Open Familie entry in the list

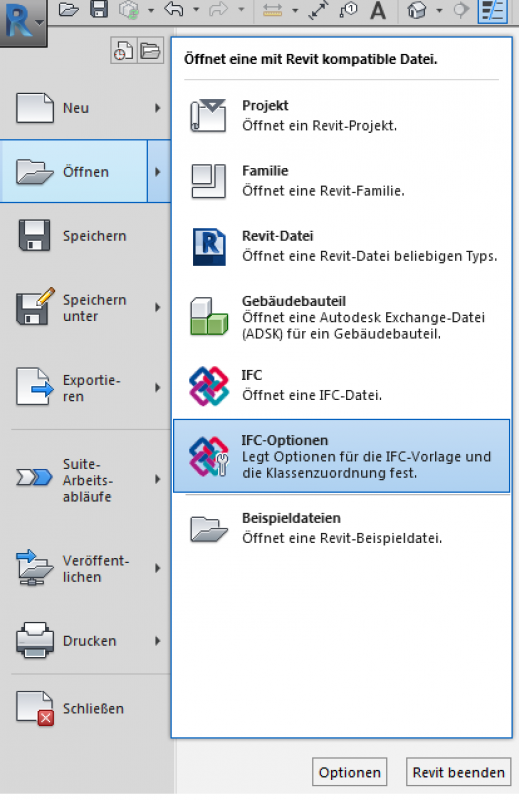(341, 181)
